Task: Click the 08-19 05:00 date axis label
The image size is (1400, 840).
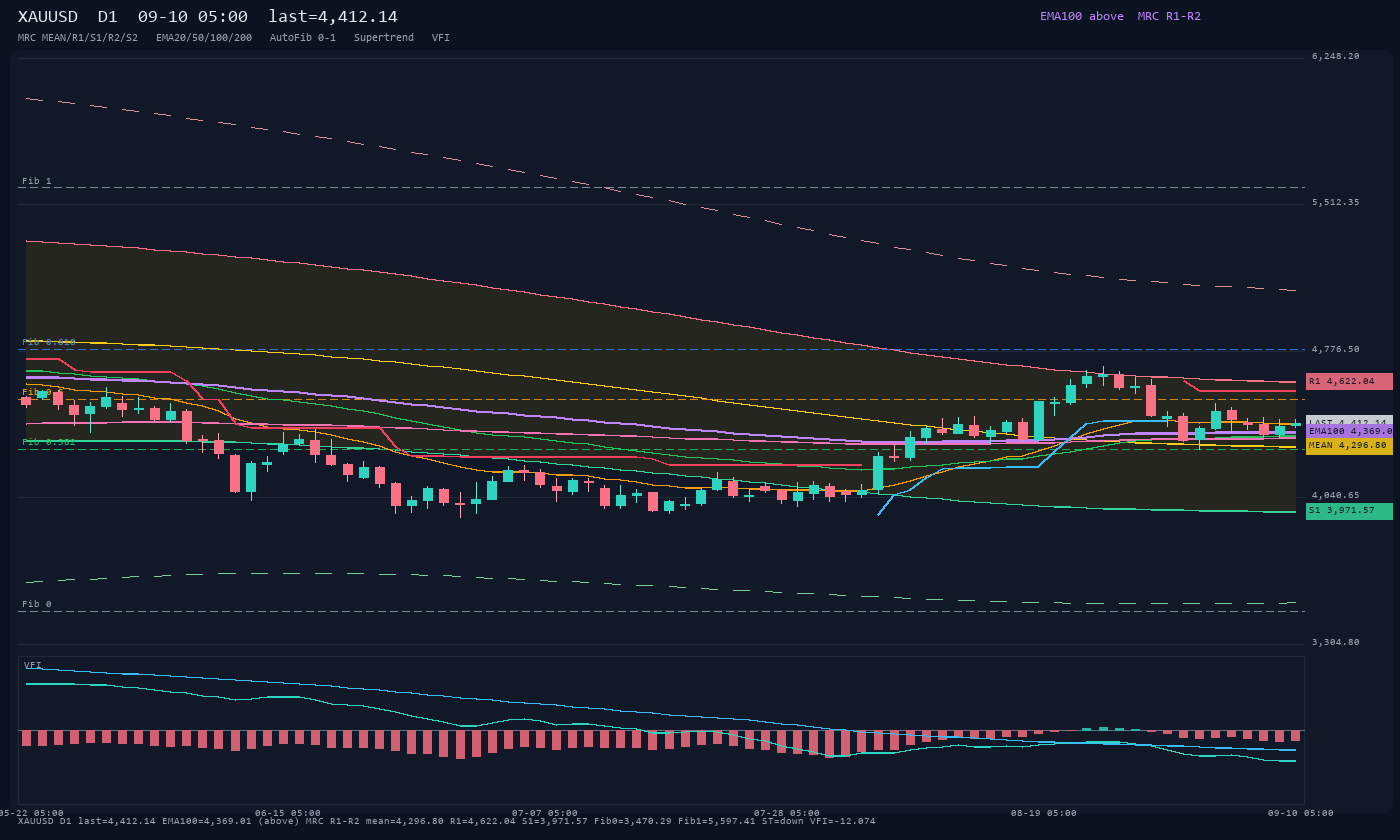Action: (1044, 813)
